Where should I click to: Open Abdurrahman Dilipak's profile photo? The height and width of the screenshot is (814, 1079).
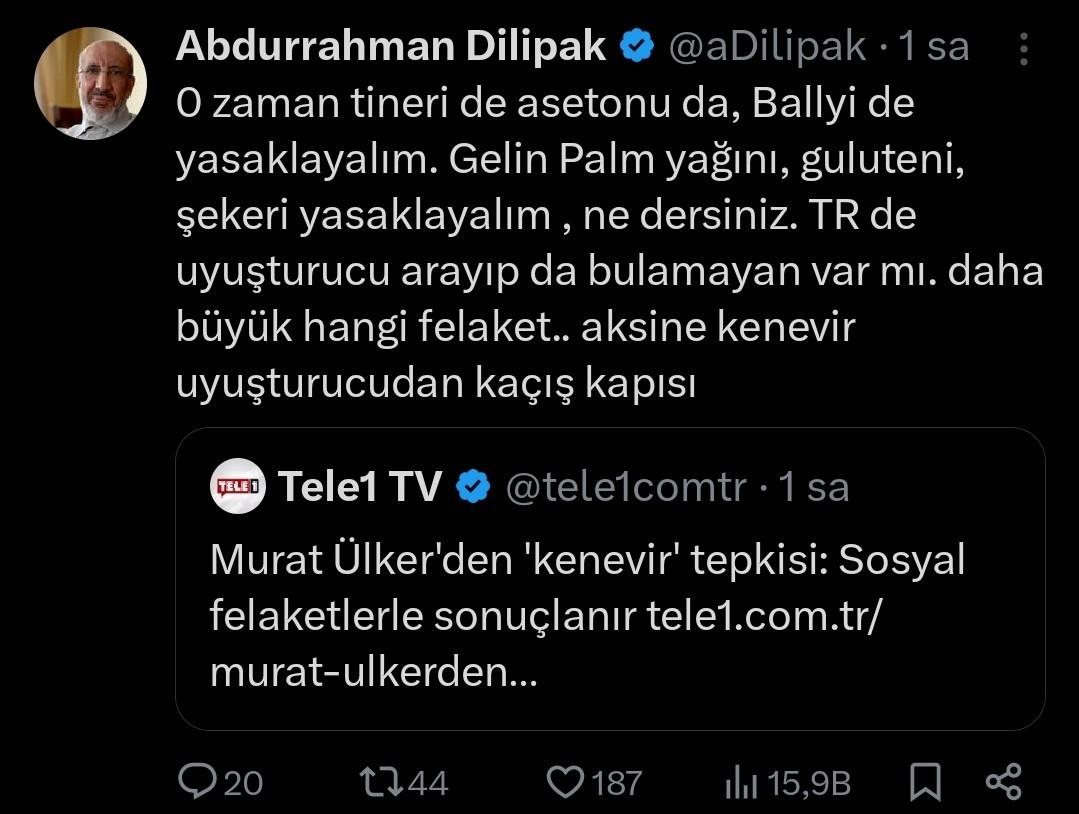(x=90, y=83)
